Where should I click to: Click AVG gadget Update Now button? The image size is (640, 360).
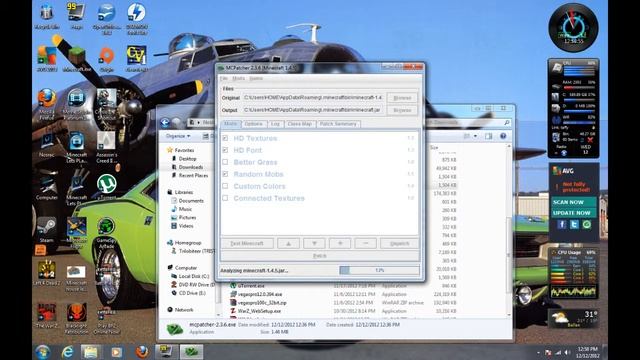(x=573, y=213)
